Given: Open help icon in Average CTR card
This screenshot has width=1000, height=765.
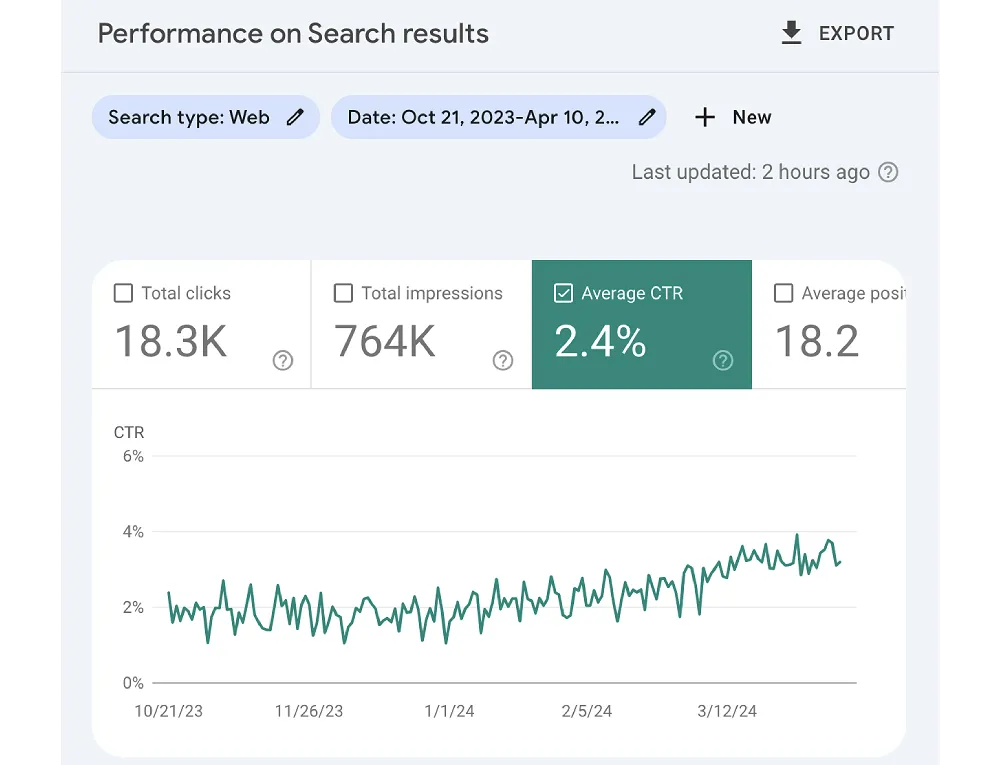Looking at the screenshot, I should pos(723,361).
